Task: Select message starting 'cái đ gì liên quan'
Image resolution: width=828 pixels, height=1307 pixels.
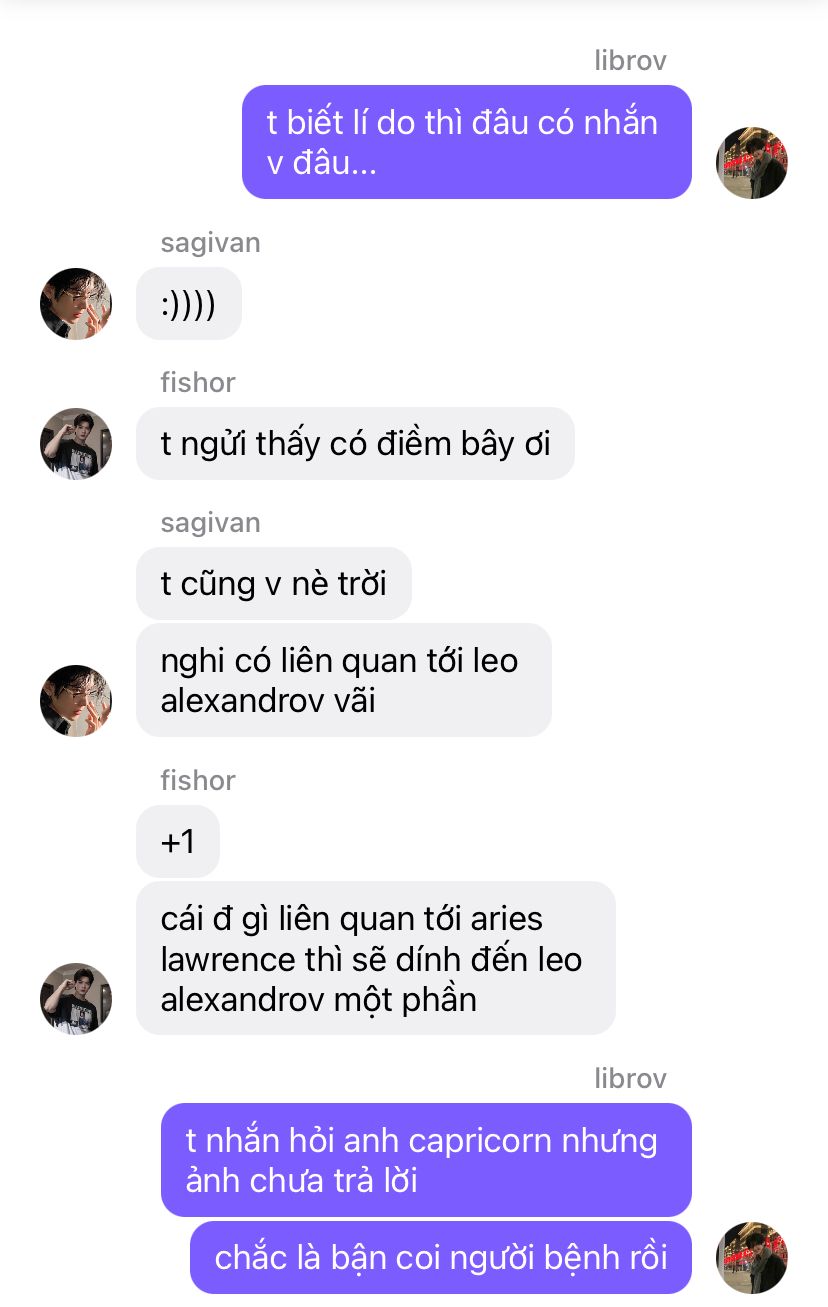Action: tap(376, 958)
